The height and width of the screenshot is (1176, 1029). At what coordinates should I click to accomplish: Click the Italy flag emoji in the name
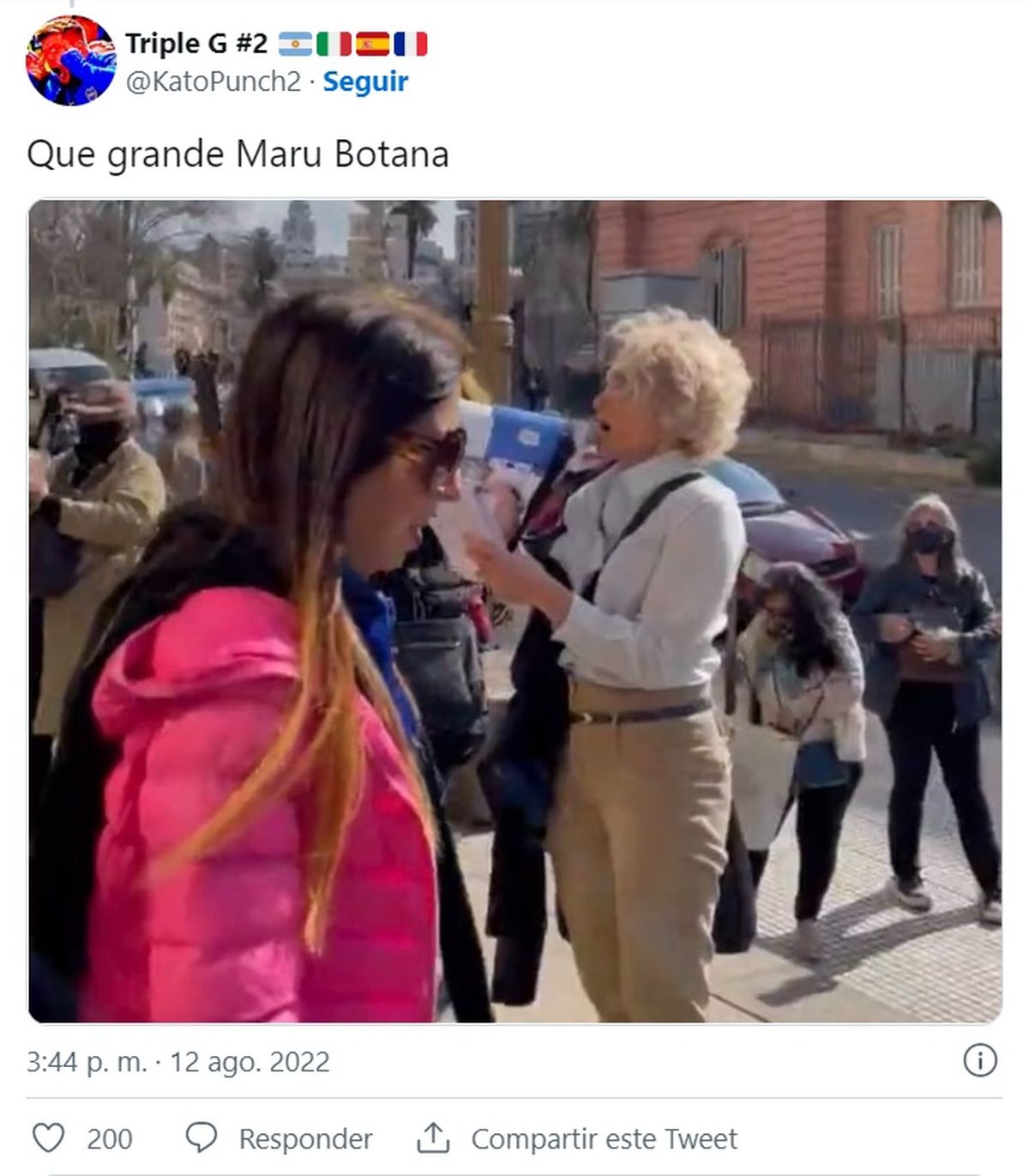coord(334,43)
